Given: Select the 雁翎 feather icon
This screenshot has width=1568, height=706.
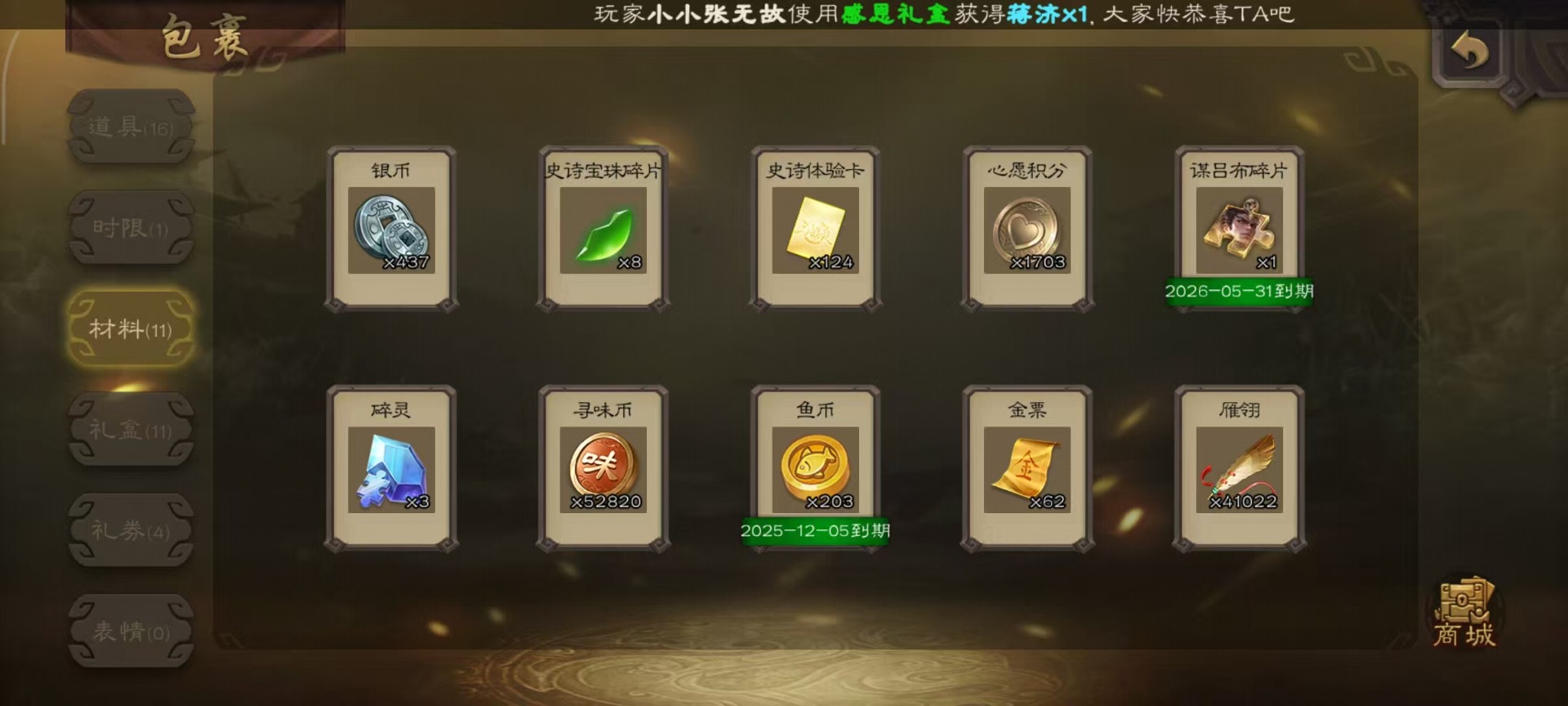Looking at the screenshot, I should tap(1239, 469).
